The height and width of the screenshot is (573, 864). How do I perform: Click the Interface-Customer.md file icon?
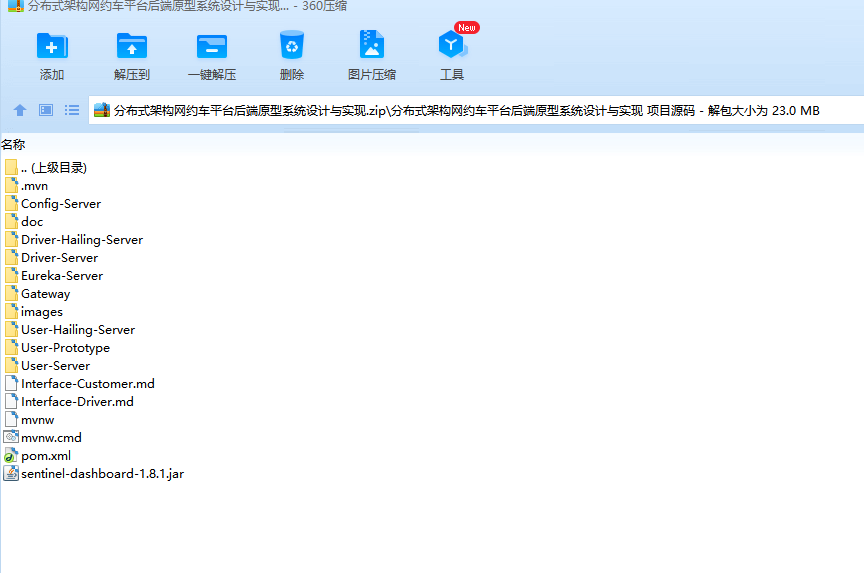click(x=11, y=383)
